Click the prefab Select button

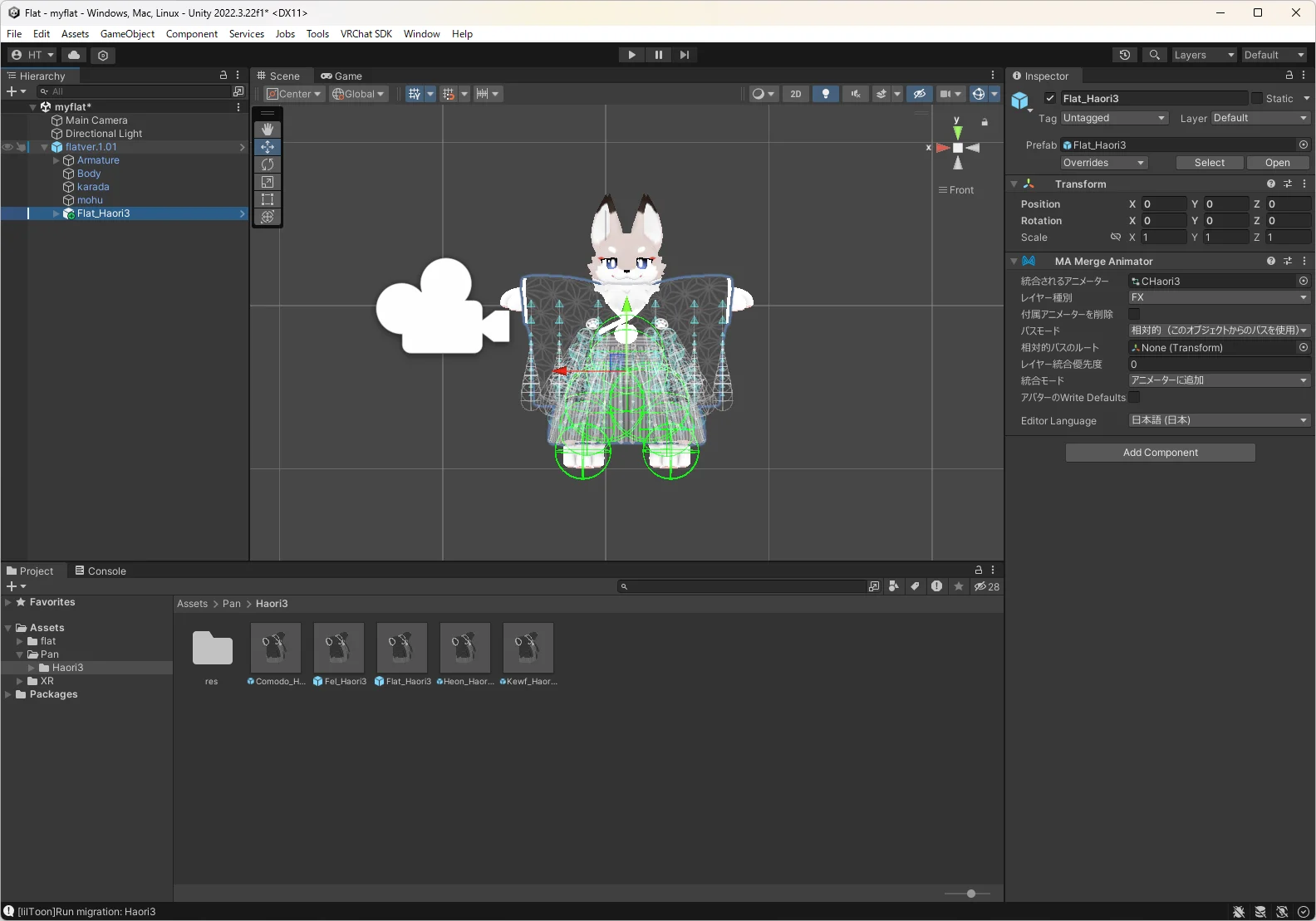pyautogui.click(x=1210, y=163)
